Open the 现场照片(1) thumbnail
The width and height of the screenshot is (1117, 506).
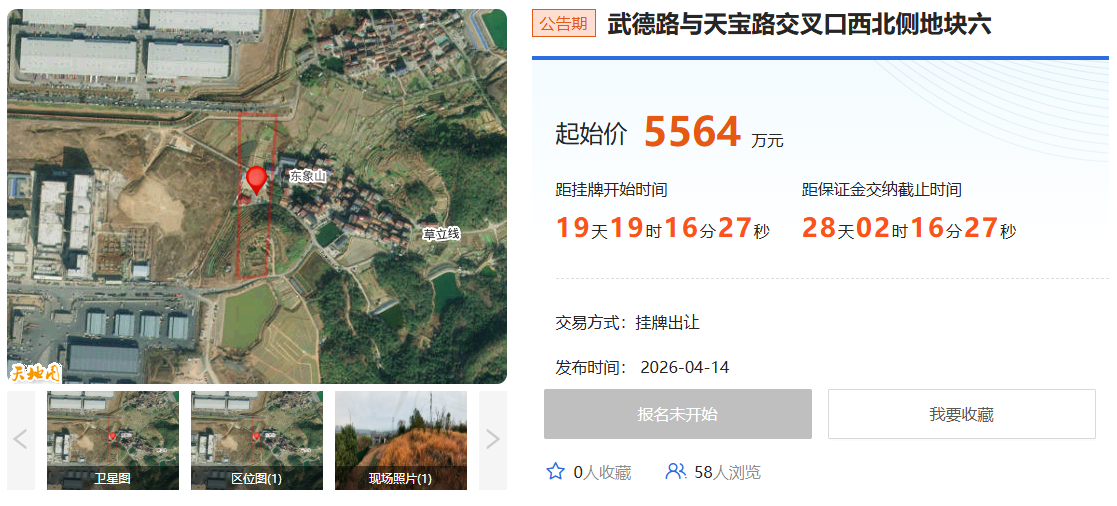pyautogui.click(x=400, y=440)
